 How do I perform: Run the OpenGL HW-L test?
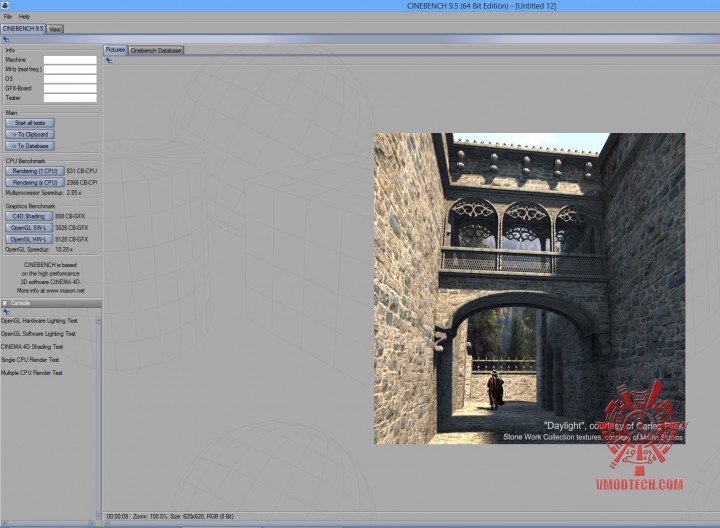pos(29,239)
